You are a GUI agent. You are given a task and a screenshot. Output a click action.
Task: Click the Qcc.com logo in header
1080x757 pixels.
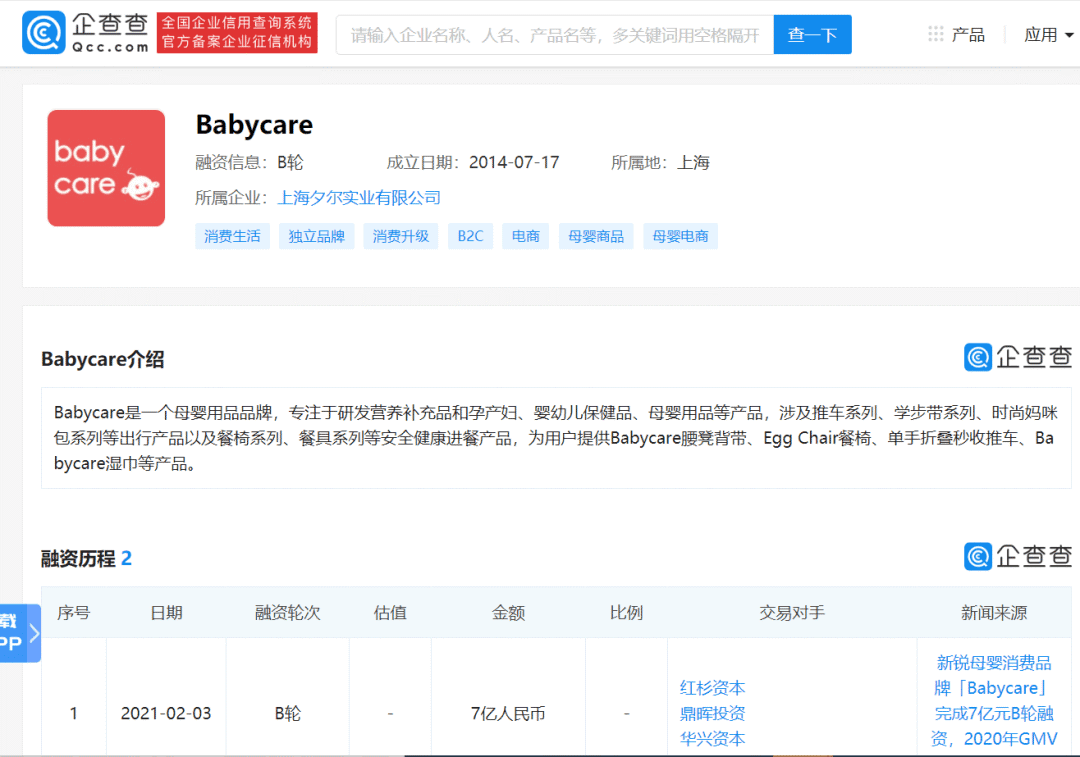(86, 33)
